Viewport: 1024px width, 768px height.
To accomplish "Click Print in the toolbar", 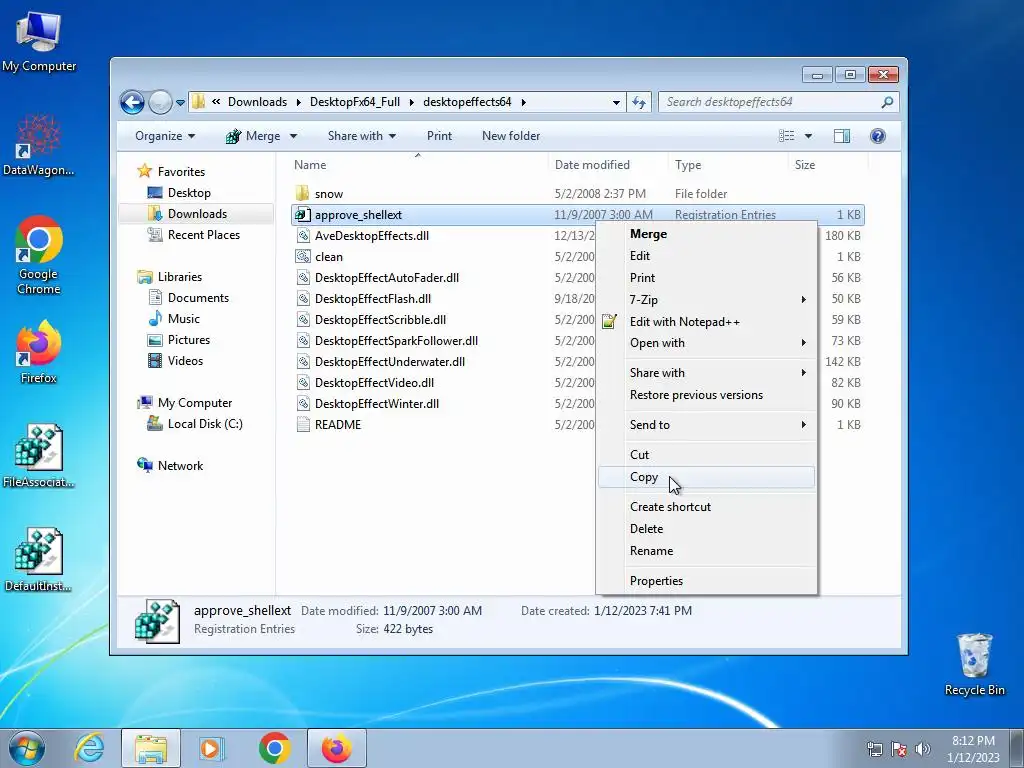I will [x=439, y=136].
